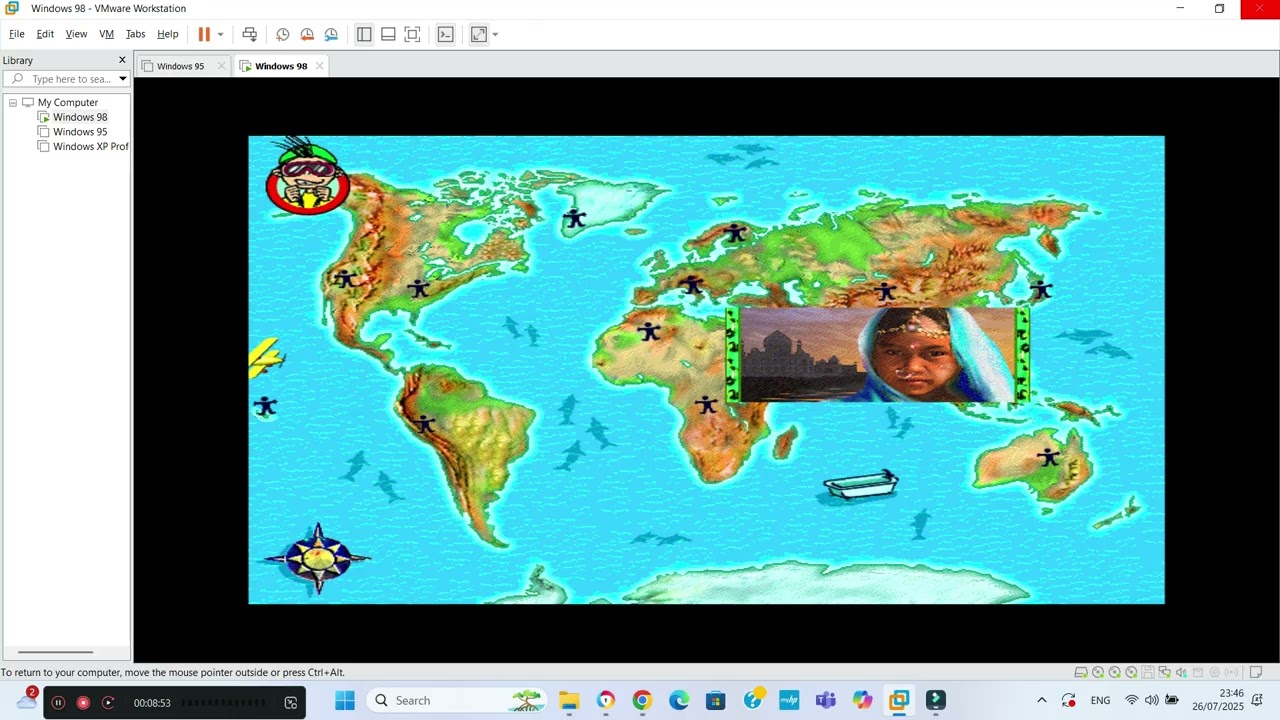Toggle the library sidebar view button
The width and height of the screenshot is (1280, 720).
364,34
